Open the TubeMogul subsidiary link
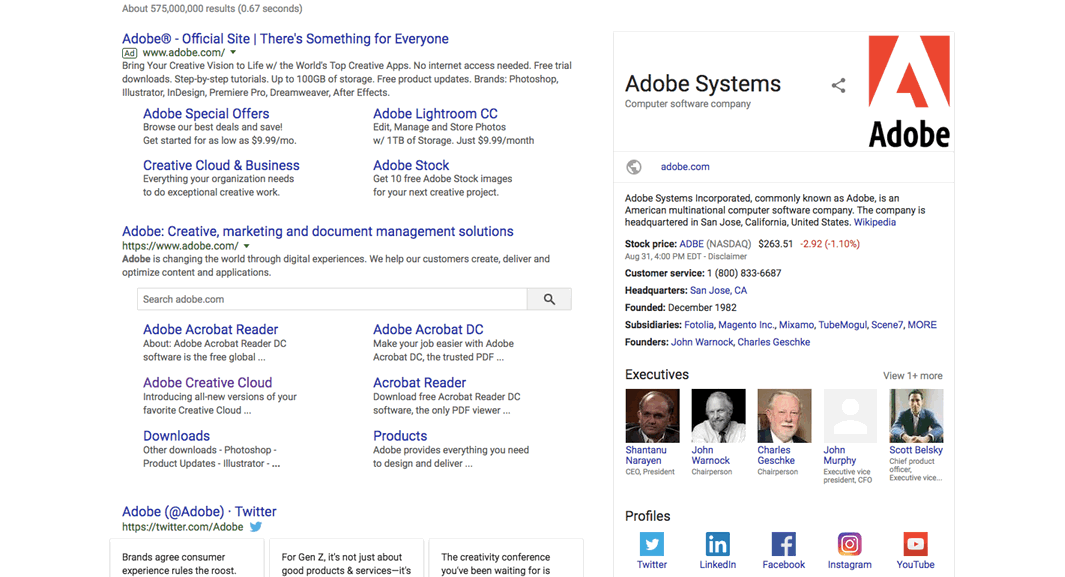 click(x=842, y=325)
